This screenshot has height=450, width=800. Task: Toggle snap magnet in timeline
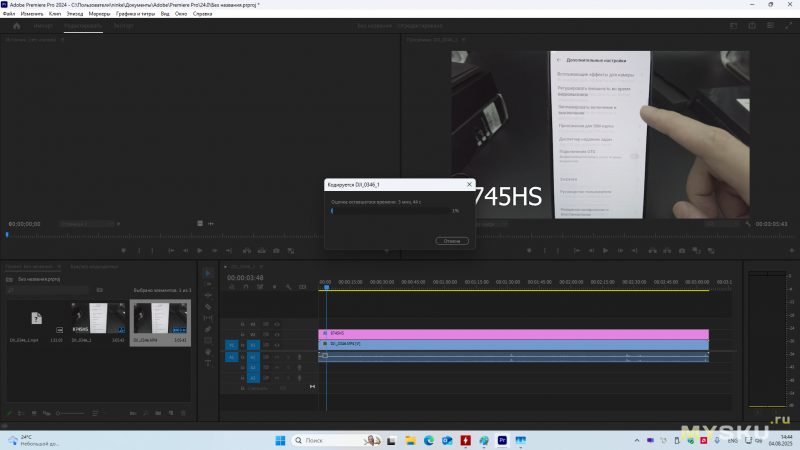coord(246,287)
